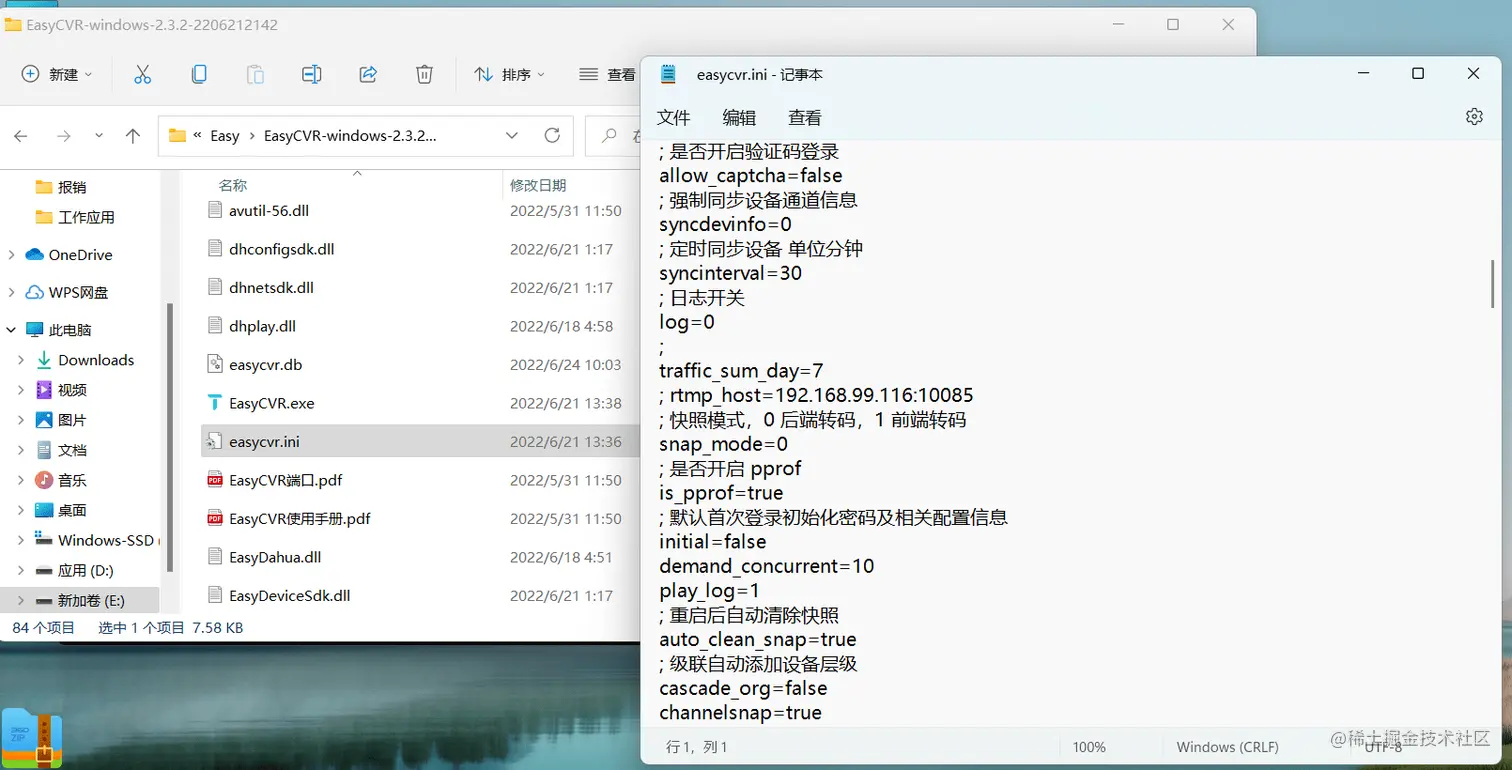Image resolution: width=1512 pixels, height=770 pixels.
Task: Open the ZIP archive icon on the desktop
Action: click(32, 739)
